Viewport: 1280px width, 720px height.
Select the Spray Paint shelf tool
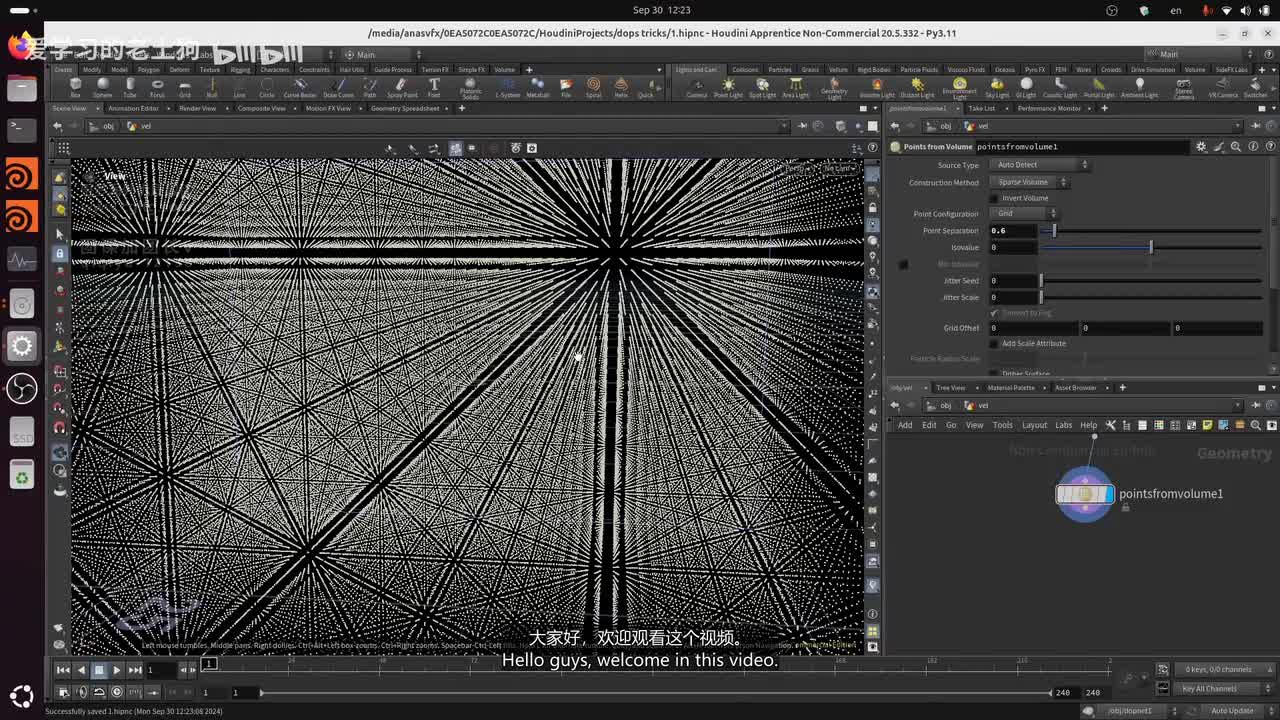(x=402, y=87)
